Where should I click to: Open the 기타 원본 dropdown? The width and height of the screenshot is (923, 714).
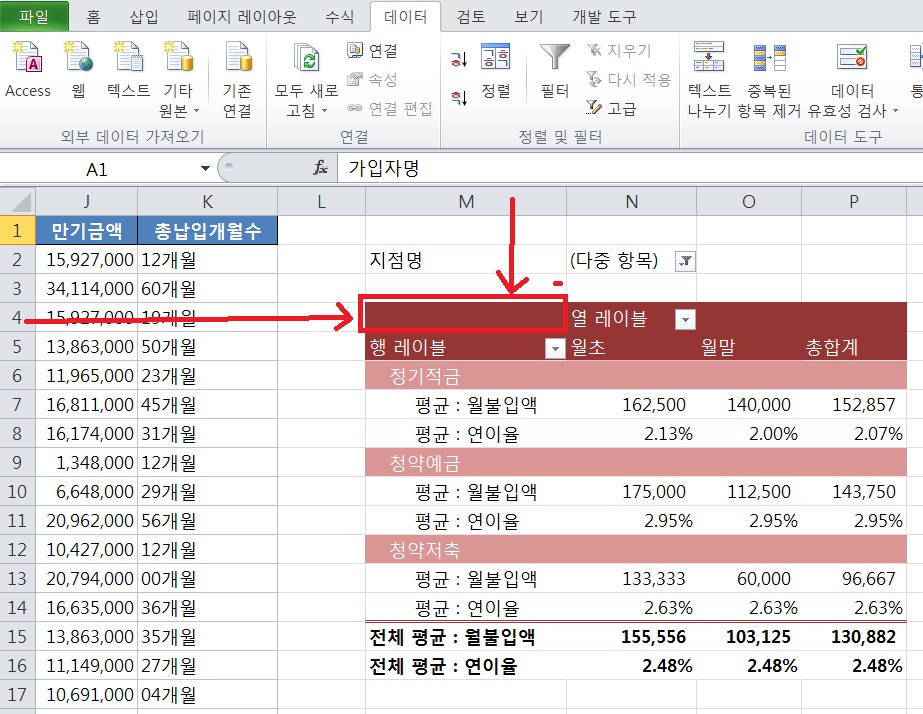coord(181,101)
